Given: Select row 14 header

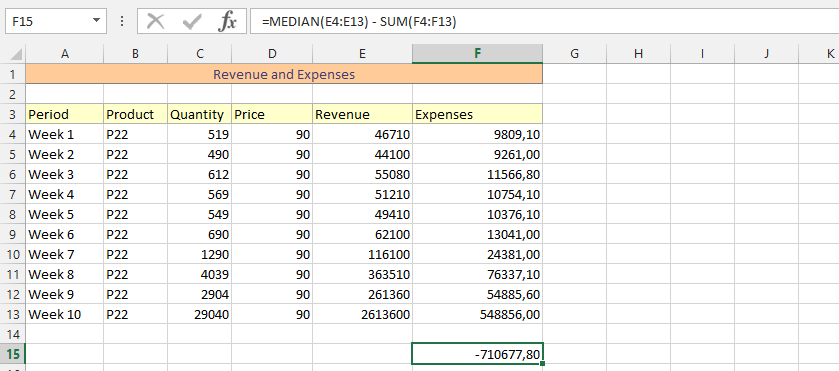Looking at the screenshot, I should point(13,334).
